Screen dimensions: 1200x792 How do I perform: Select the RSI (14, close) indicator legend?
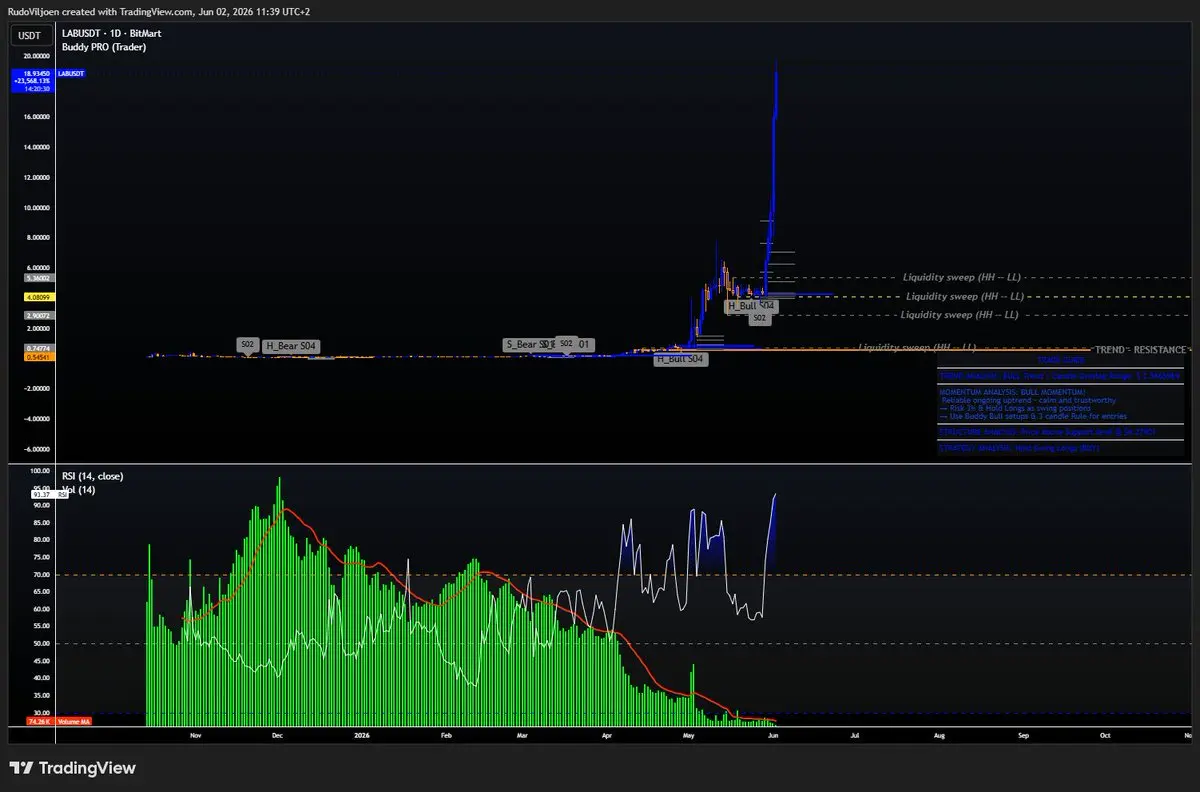click(91, 476)
